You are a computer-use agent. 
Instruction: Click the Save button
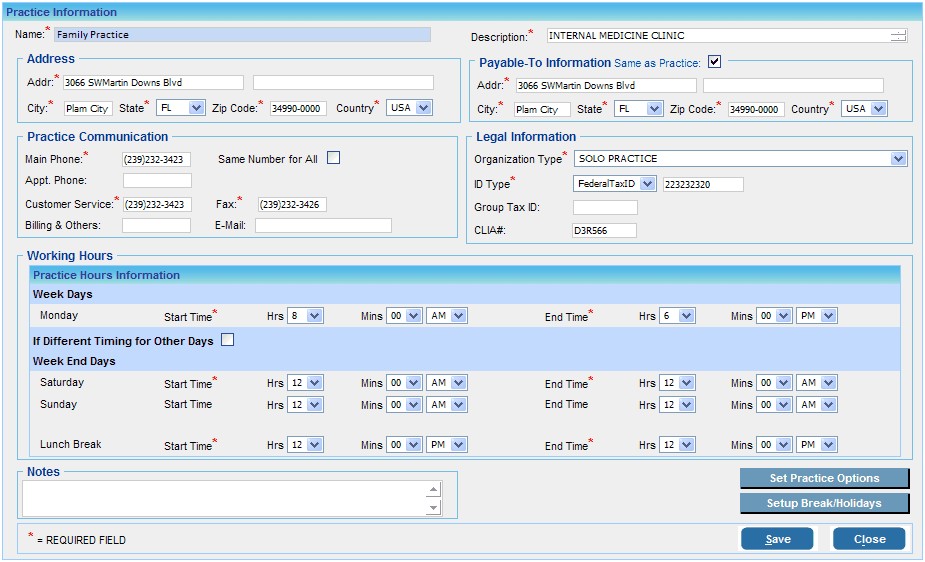tap(777, 539)
